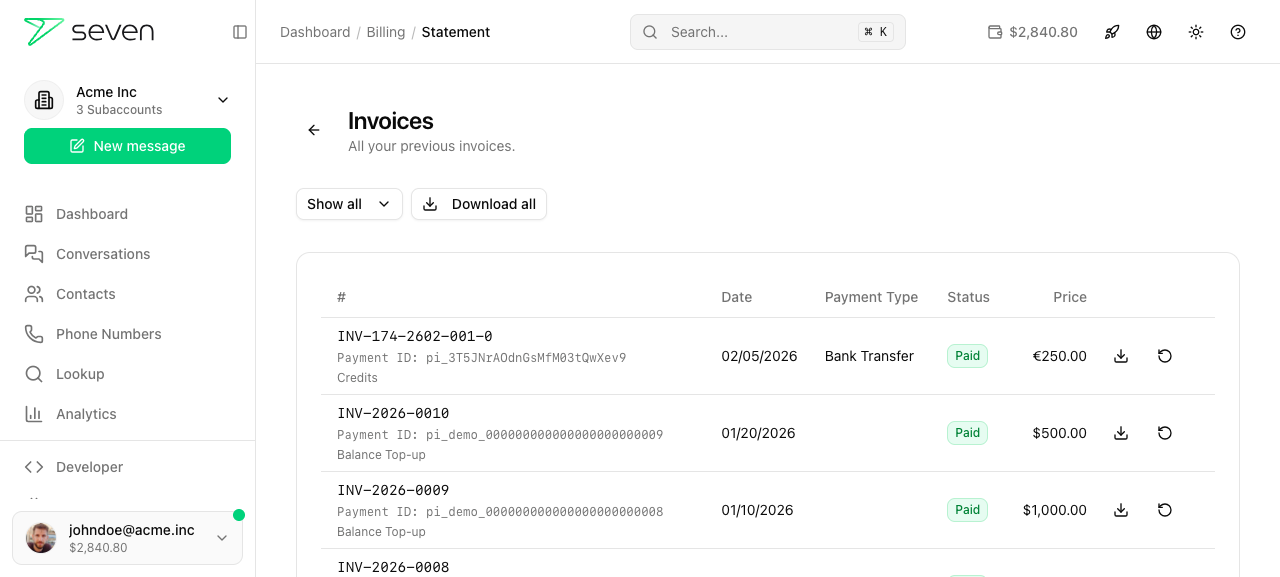Open the help question mark icon
The image size is (1280, 577).
1238,32
